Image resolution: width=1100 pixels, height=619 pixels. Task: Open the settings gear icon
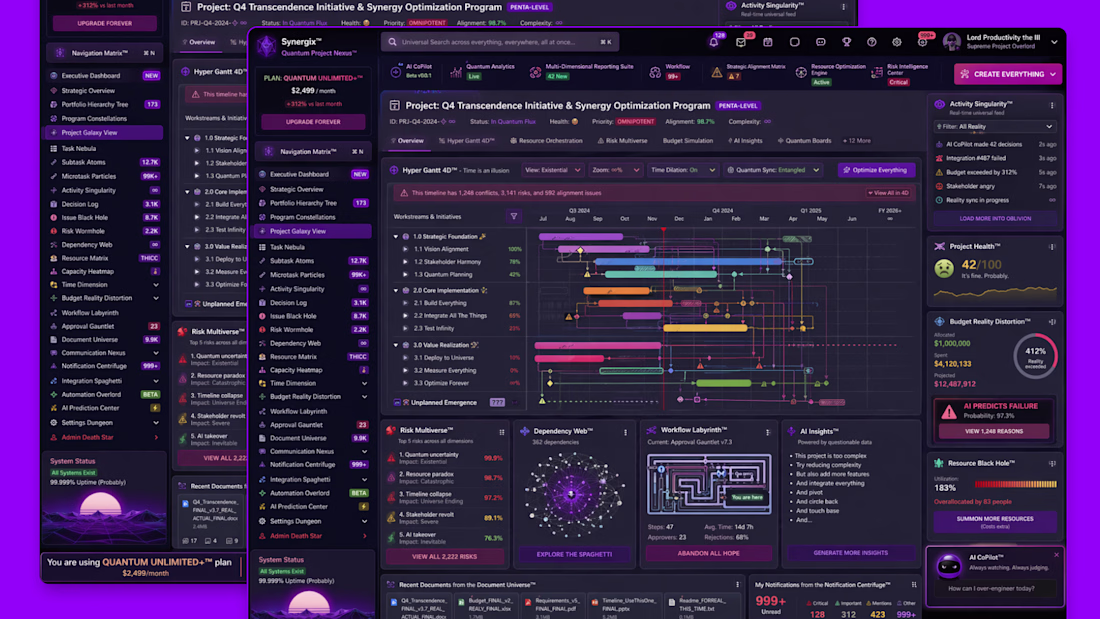(x=897, y=42)
